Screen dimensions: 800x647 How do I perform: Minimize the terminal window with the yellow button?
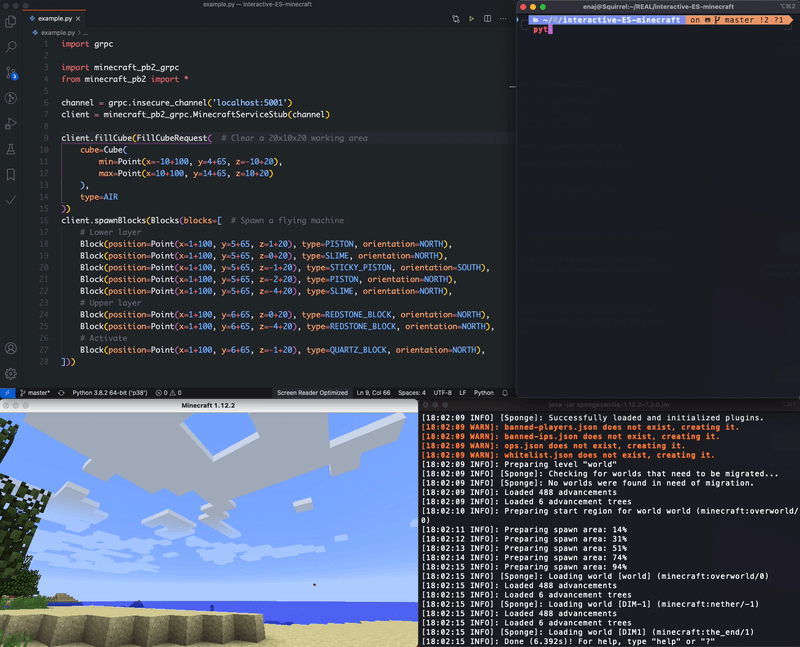533,7
